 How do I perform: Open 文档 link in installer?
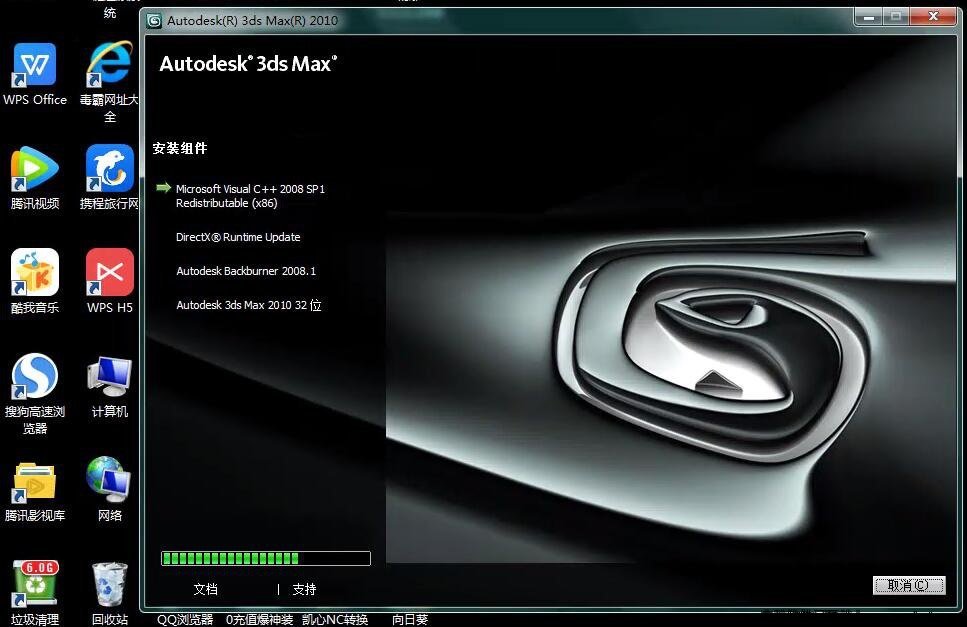click(205, 589)
